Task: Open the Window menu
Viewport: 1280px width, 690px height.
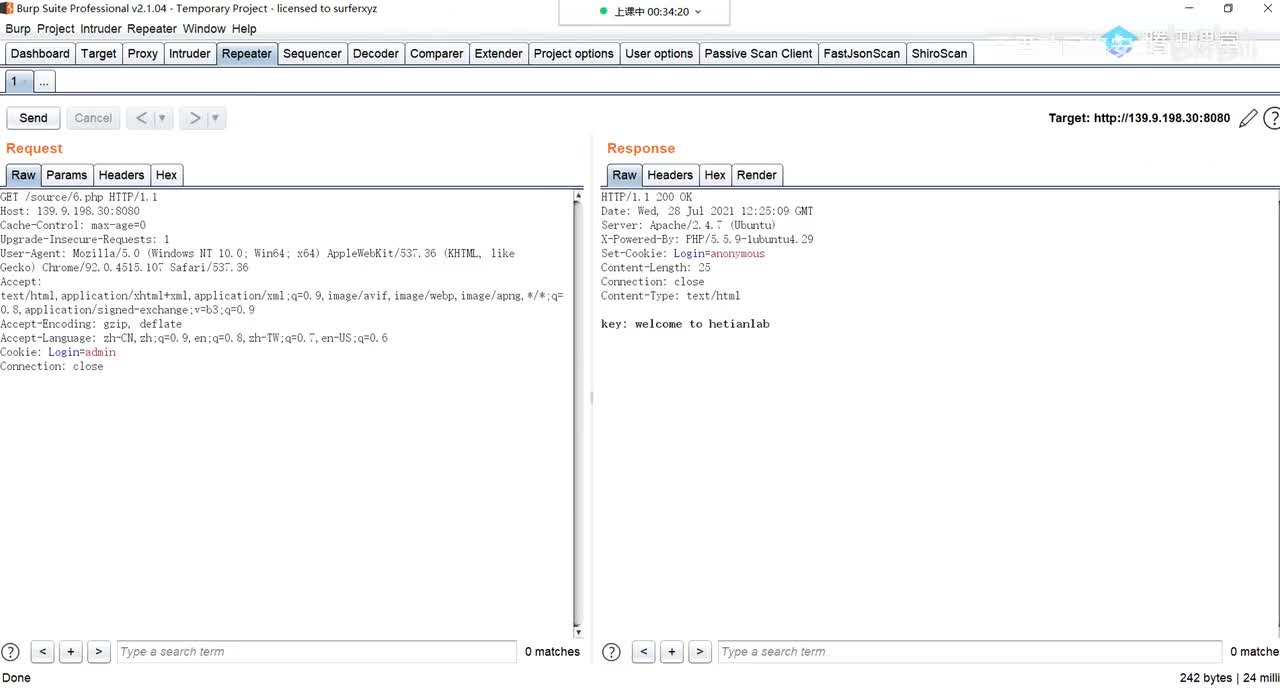Action: 204,29
